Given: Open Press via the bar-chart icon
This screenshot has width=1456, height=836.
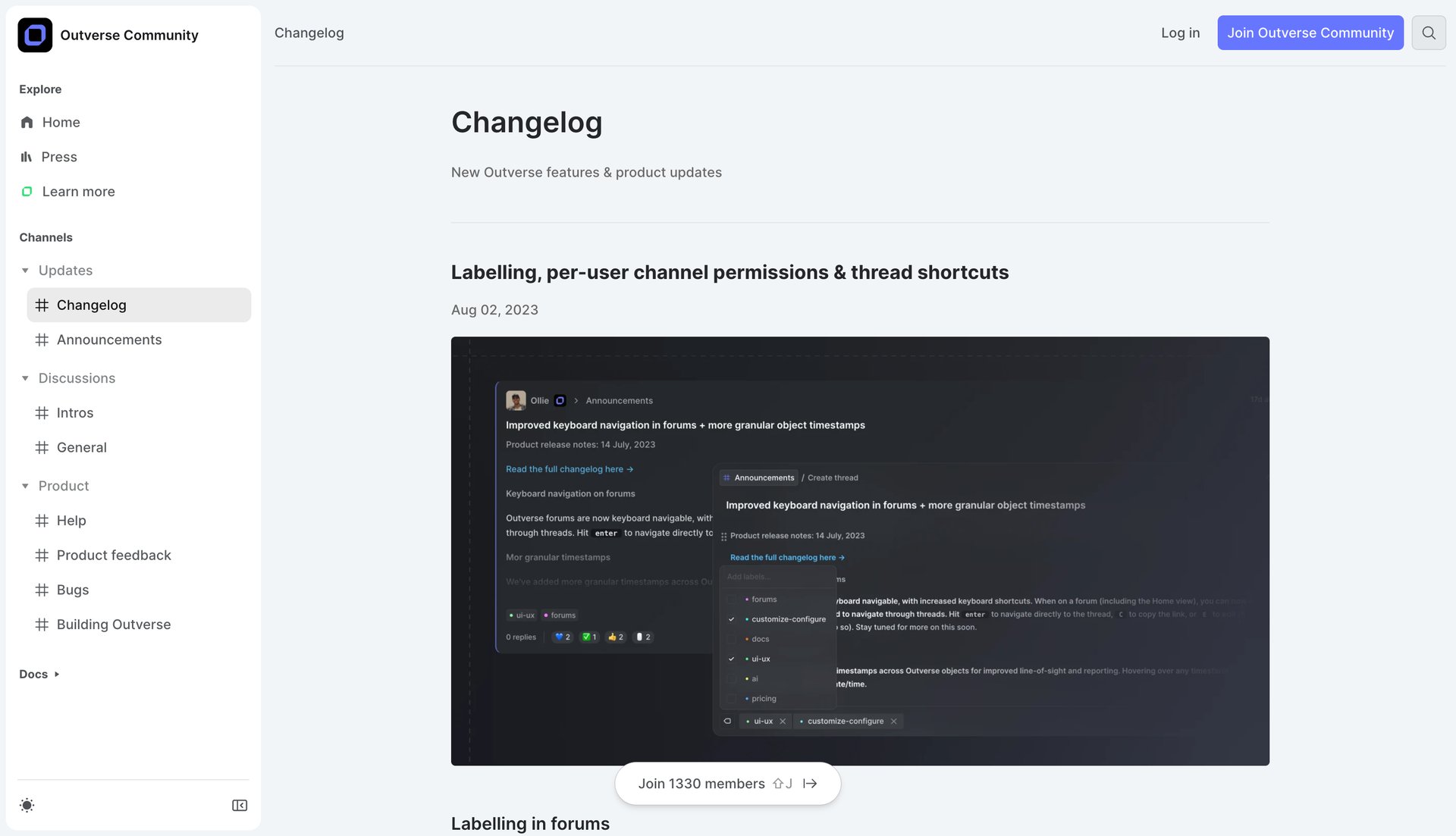Looking at the screenshot, I should tap(27, 157).
